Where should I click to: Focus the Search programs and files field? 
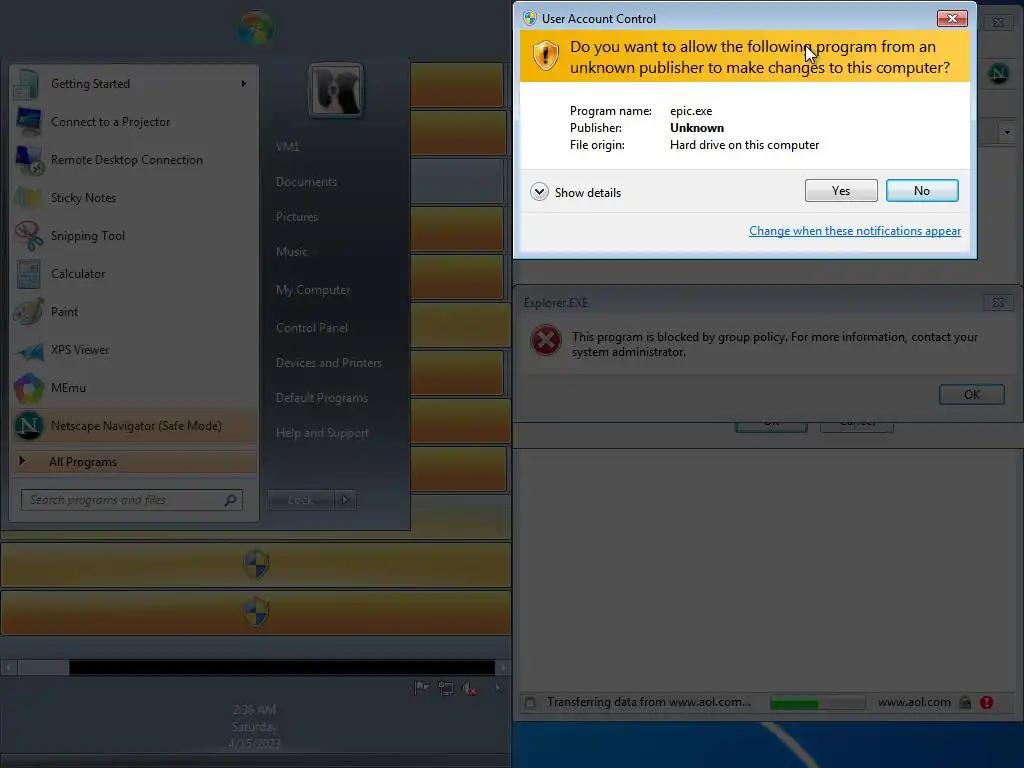[x=131, y=500]
